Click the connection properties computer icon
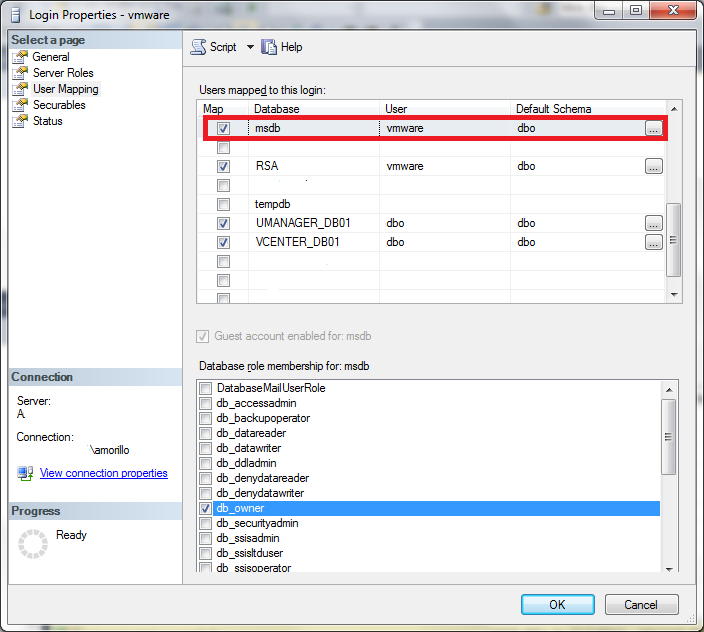The width and height of the screenshot is (704, 632). 25,473
